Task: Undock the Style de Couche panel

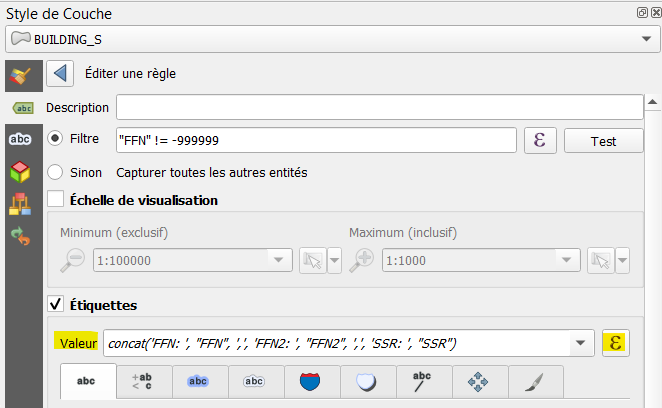Action: [642, 13]
